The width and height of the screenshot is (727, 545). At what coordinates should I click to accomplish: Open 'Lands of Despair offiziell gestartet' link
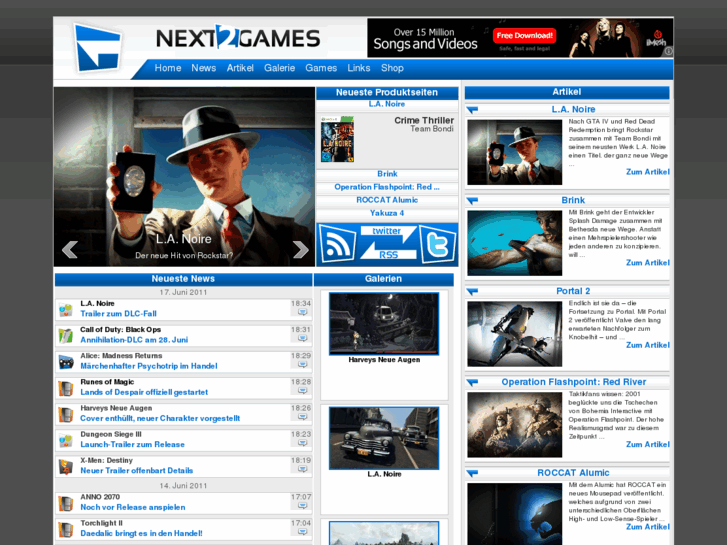[144, 392]
